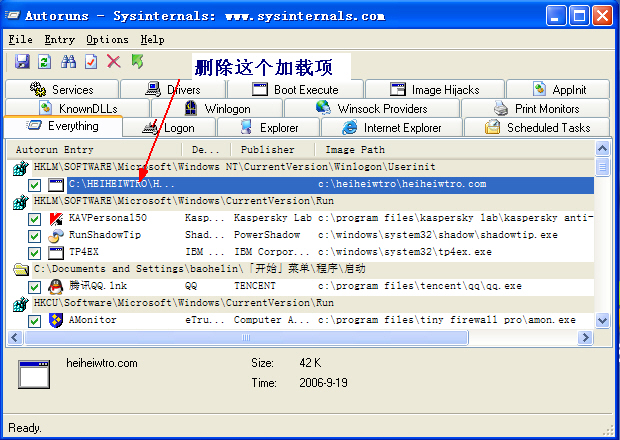Toggle the TP4EX checkbox

pos(34,253)
